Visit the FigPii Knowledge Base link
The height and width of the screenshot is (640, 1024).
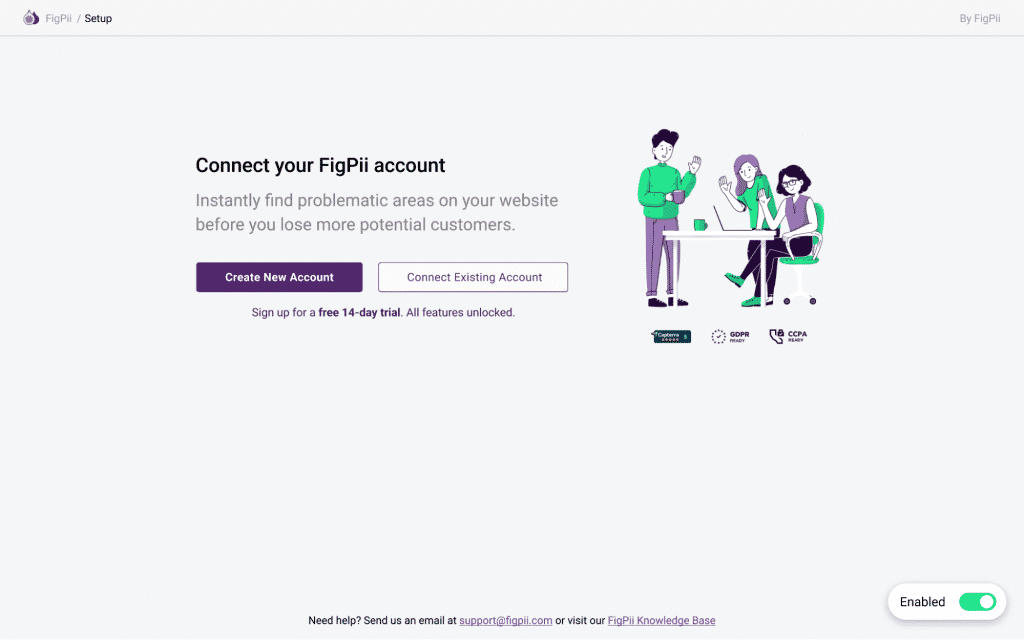(661, 620)
